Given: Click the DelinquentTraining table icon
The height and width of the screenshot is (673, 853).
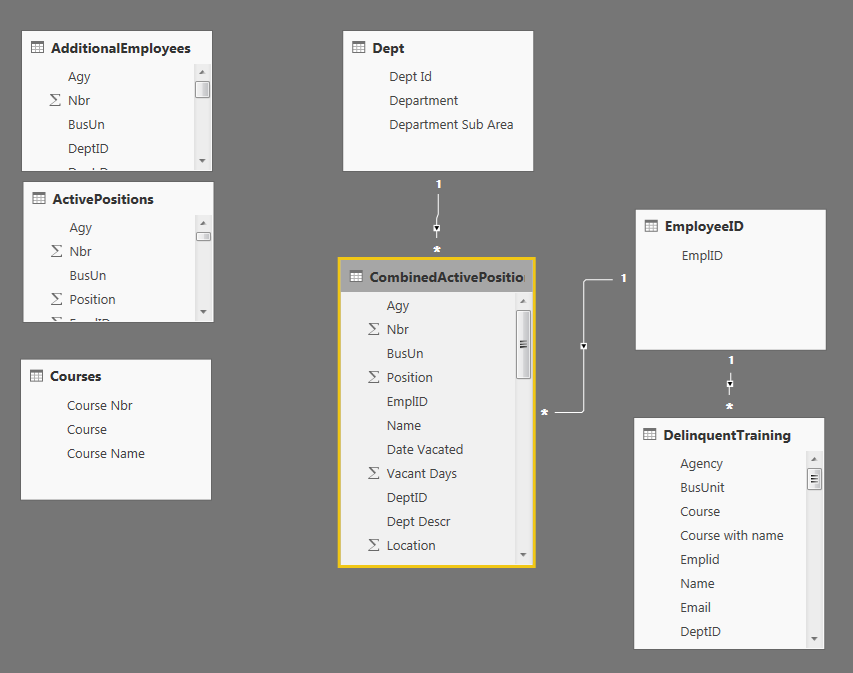Looking at the screenshot, I should click(x=650, y=434).
